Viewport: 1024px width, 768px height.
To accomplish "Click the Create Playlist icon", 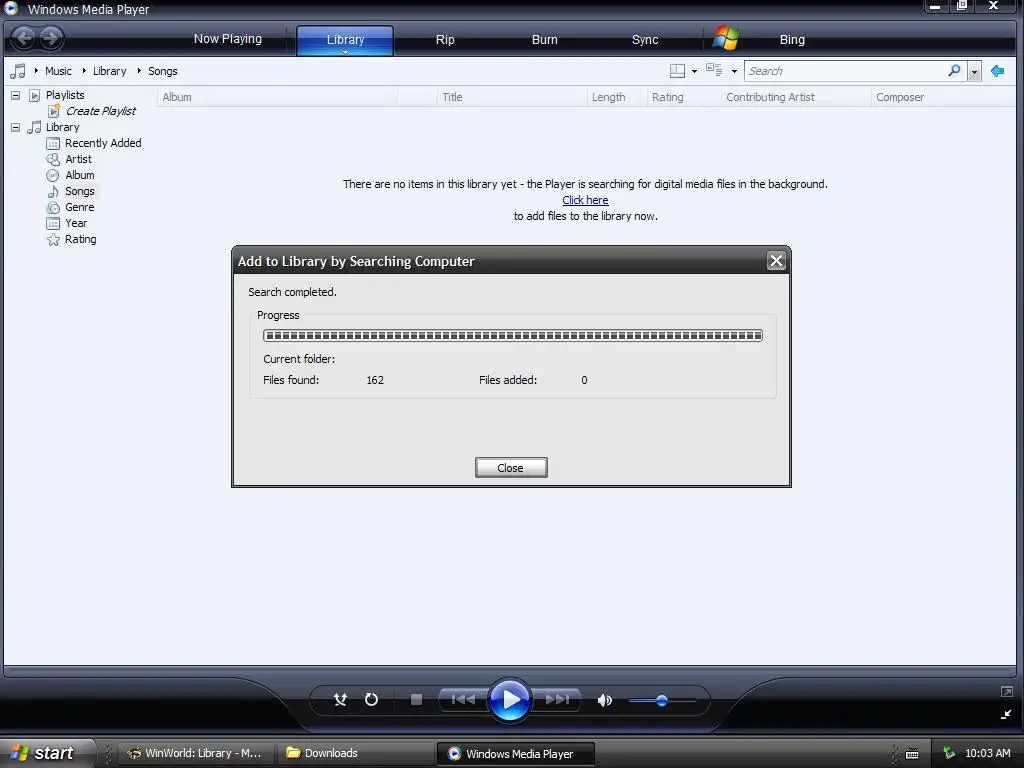I will pos(54,111).
